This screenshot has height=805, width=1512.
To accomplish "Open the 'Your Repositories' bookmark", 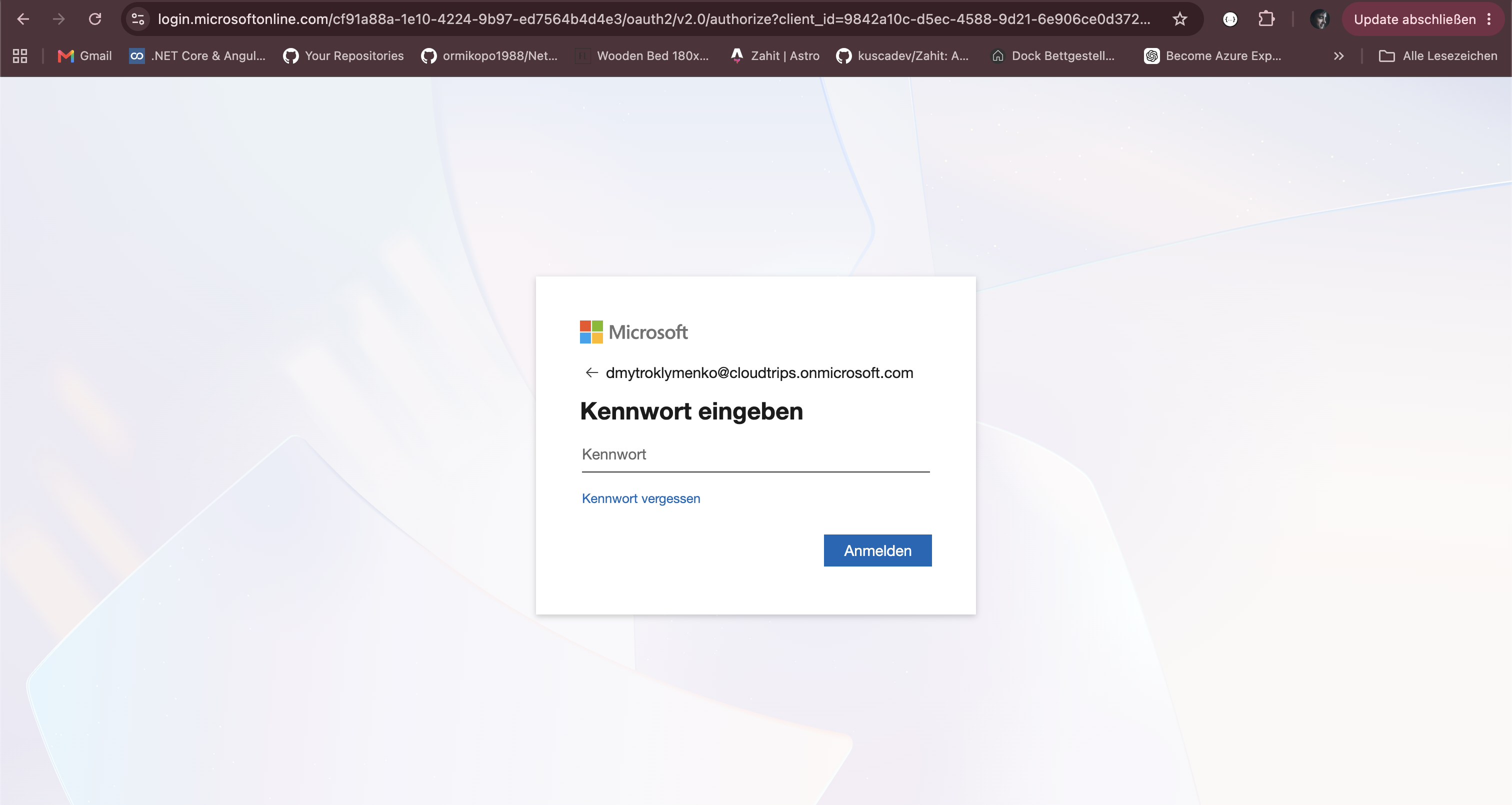I will (343, 56).
